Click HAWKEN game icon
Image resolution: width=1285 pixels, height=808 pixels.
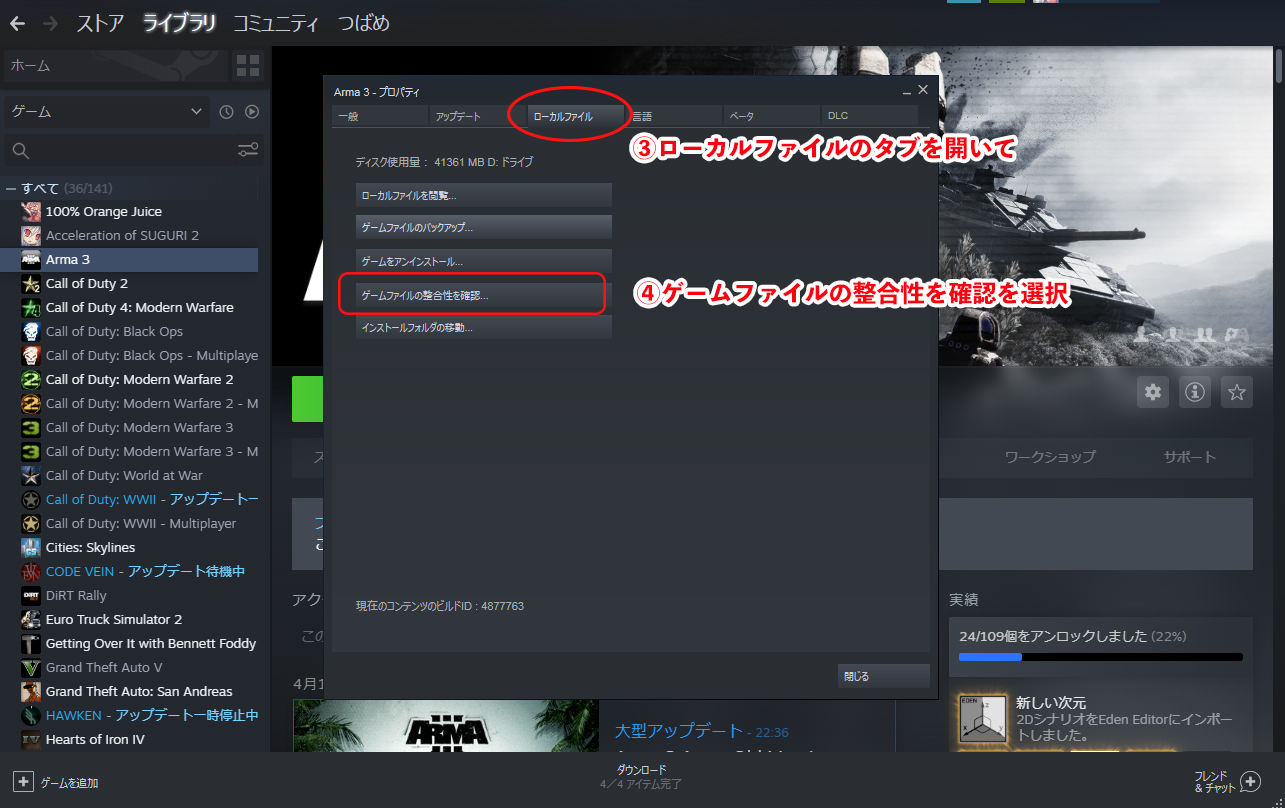31,715
